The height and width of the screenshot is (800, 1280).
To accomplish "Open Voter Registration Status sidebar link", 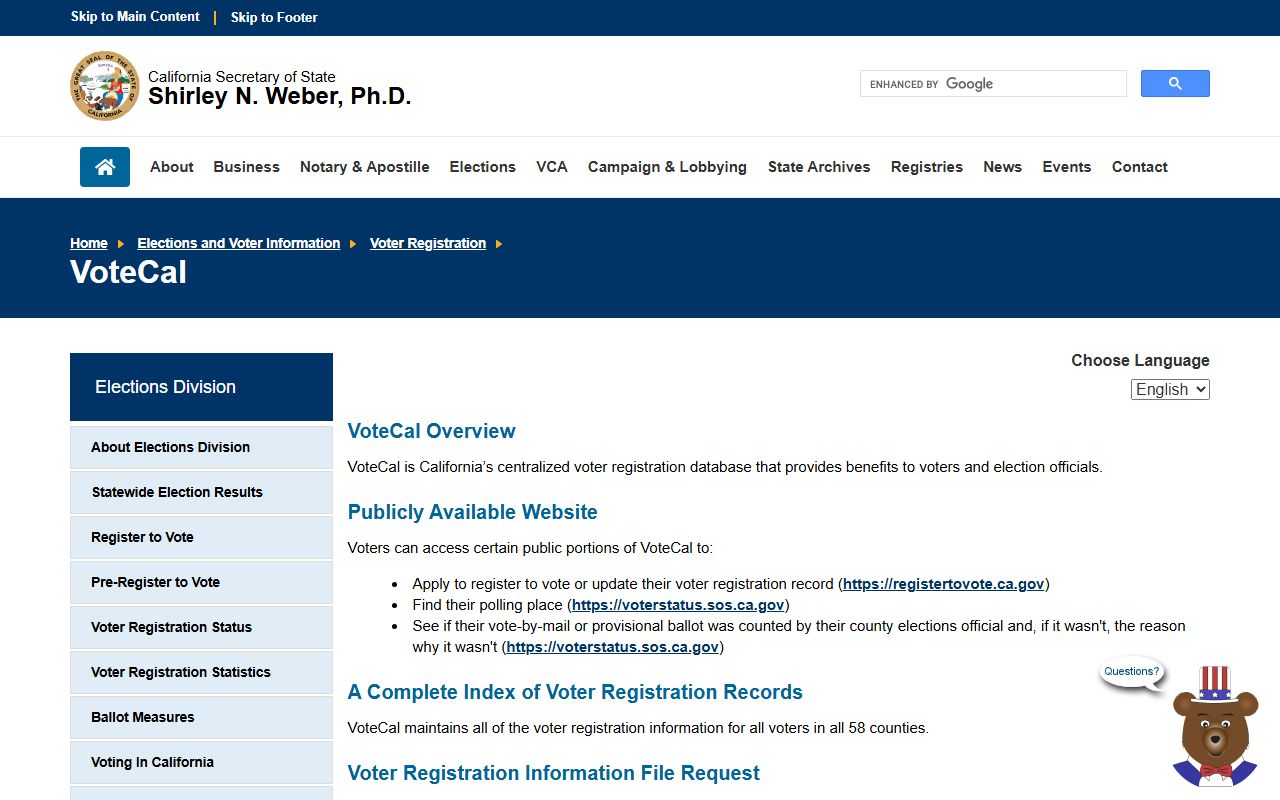I will pos(201,627).
